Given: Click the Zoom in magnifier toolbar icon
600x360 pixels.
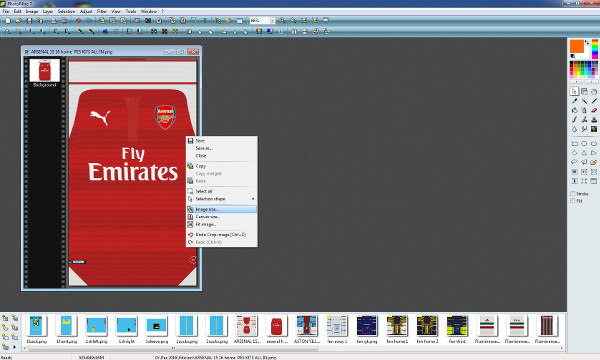Looking at the screenshot, I should click(282, 21).
